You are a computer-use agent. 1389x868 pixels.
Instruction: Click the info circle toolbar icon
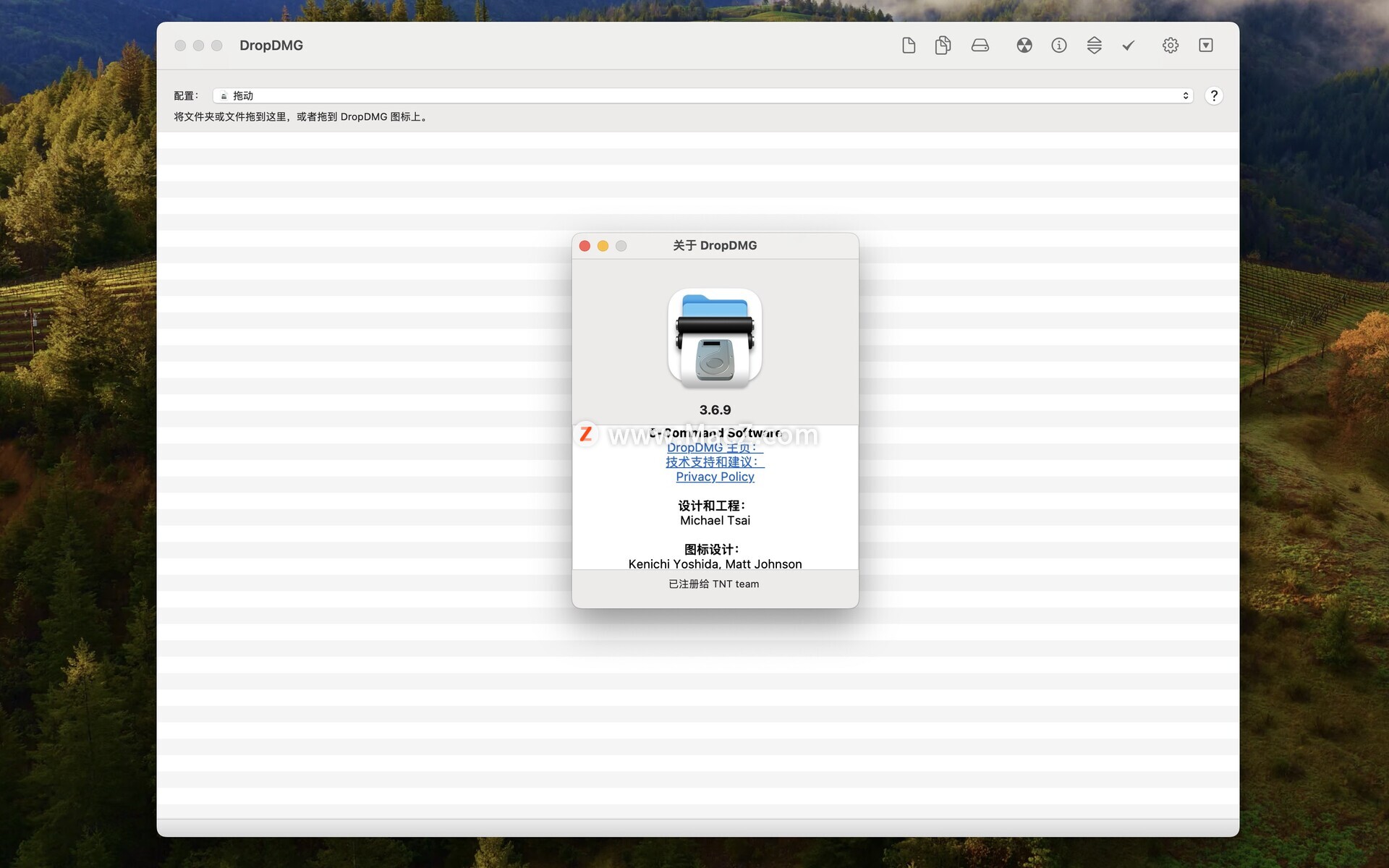point(1059,46)
